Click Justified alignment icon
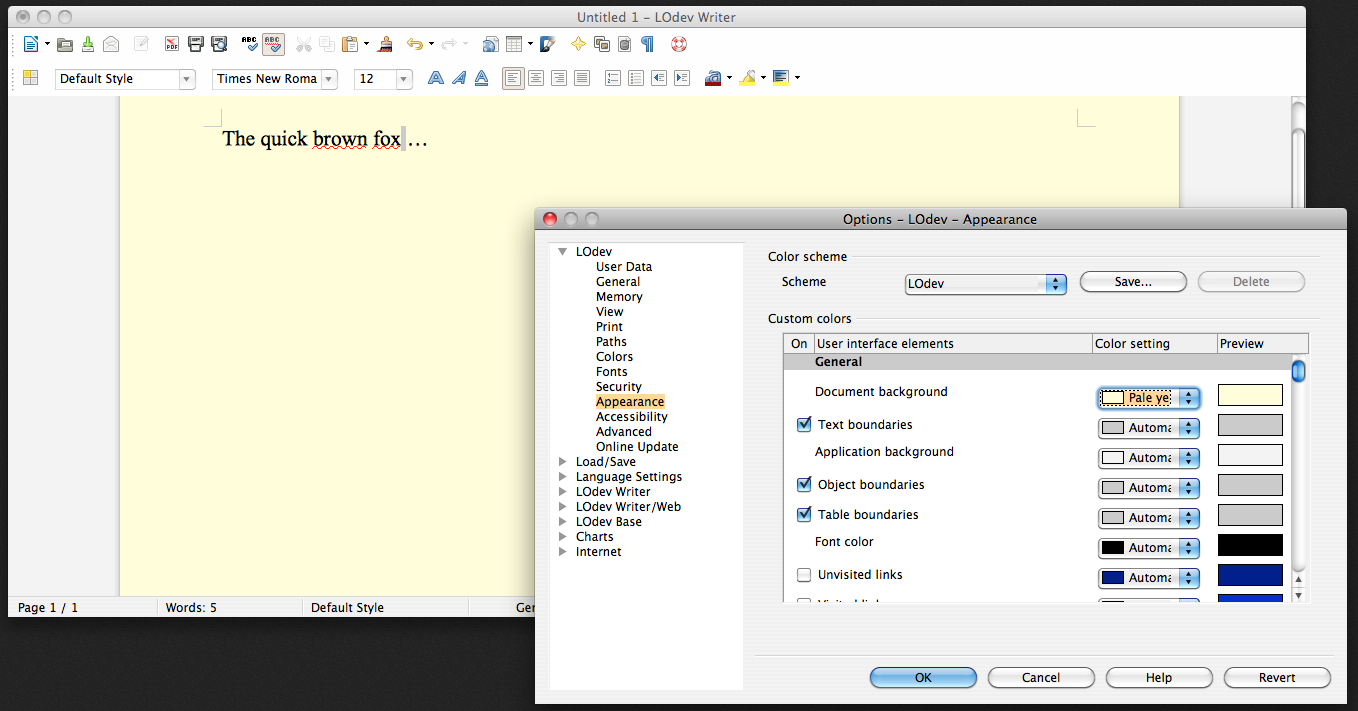 (581, 78)
